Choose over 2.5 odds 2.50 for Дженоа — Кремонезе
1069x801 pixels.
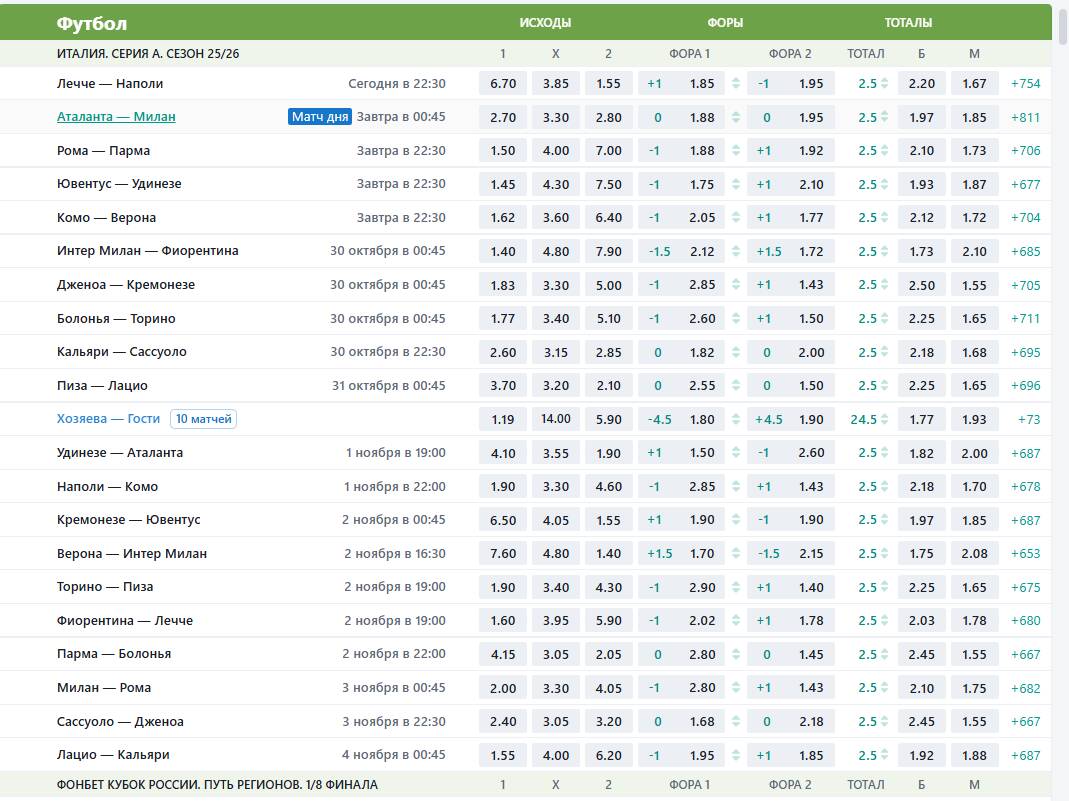(x=921, y=285)
